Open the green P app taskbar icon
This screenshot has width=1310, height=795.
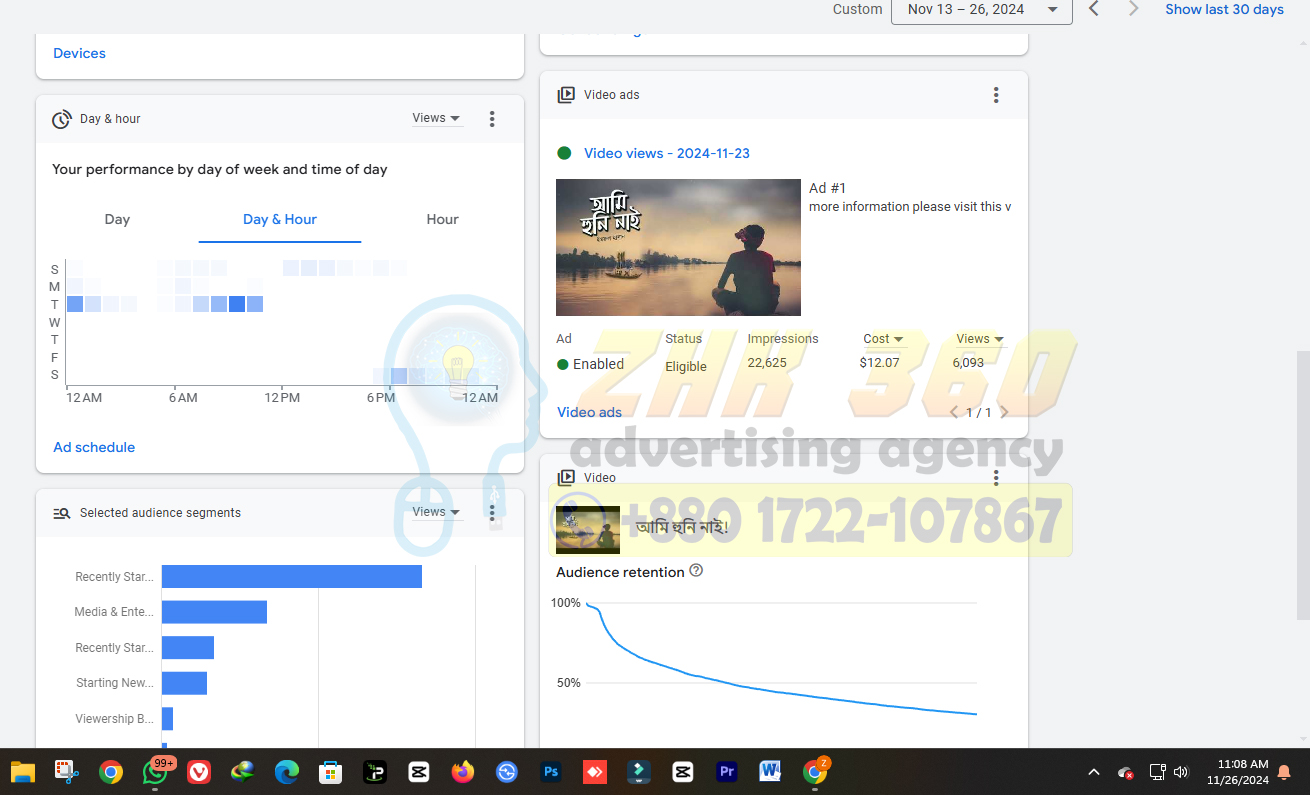coord(375,772)
